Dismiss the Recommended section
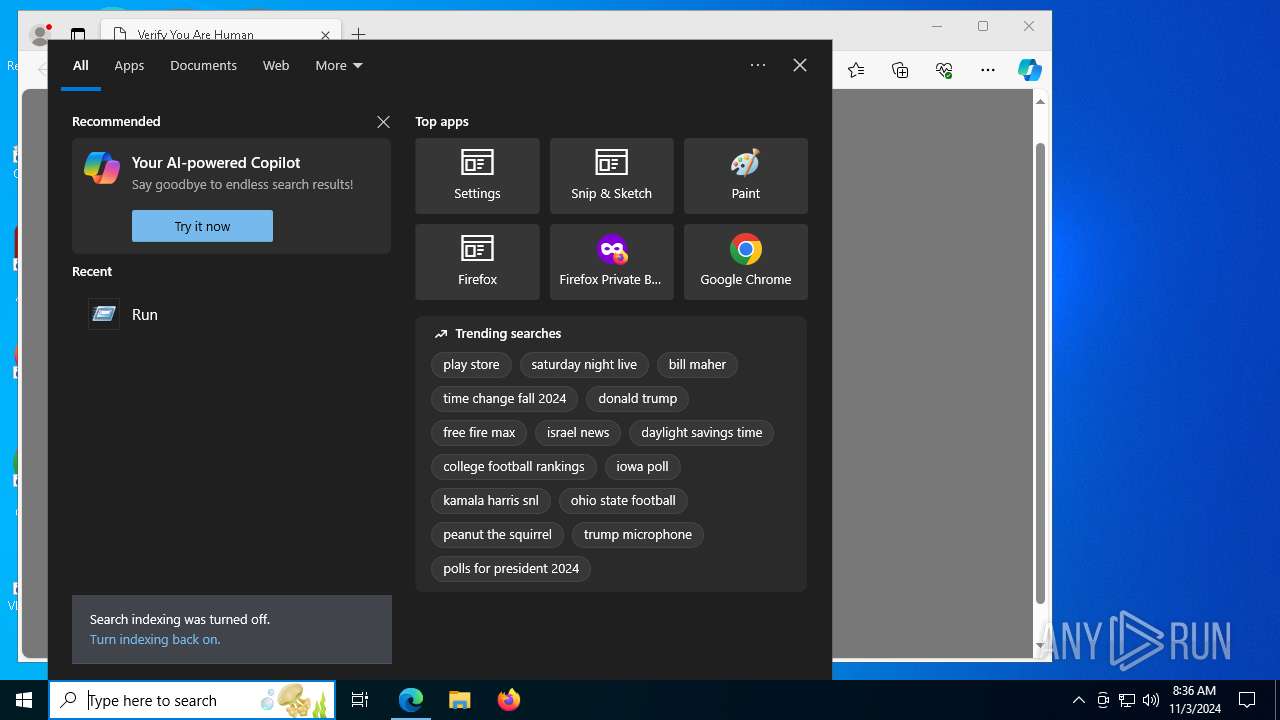The width and height of the screenshot is (1280, 720). click(x=383, y=122)
